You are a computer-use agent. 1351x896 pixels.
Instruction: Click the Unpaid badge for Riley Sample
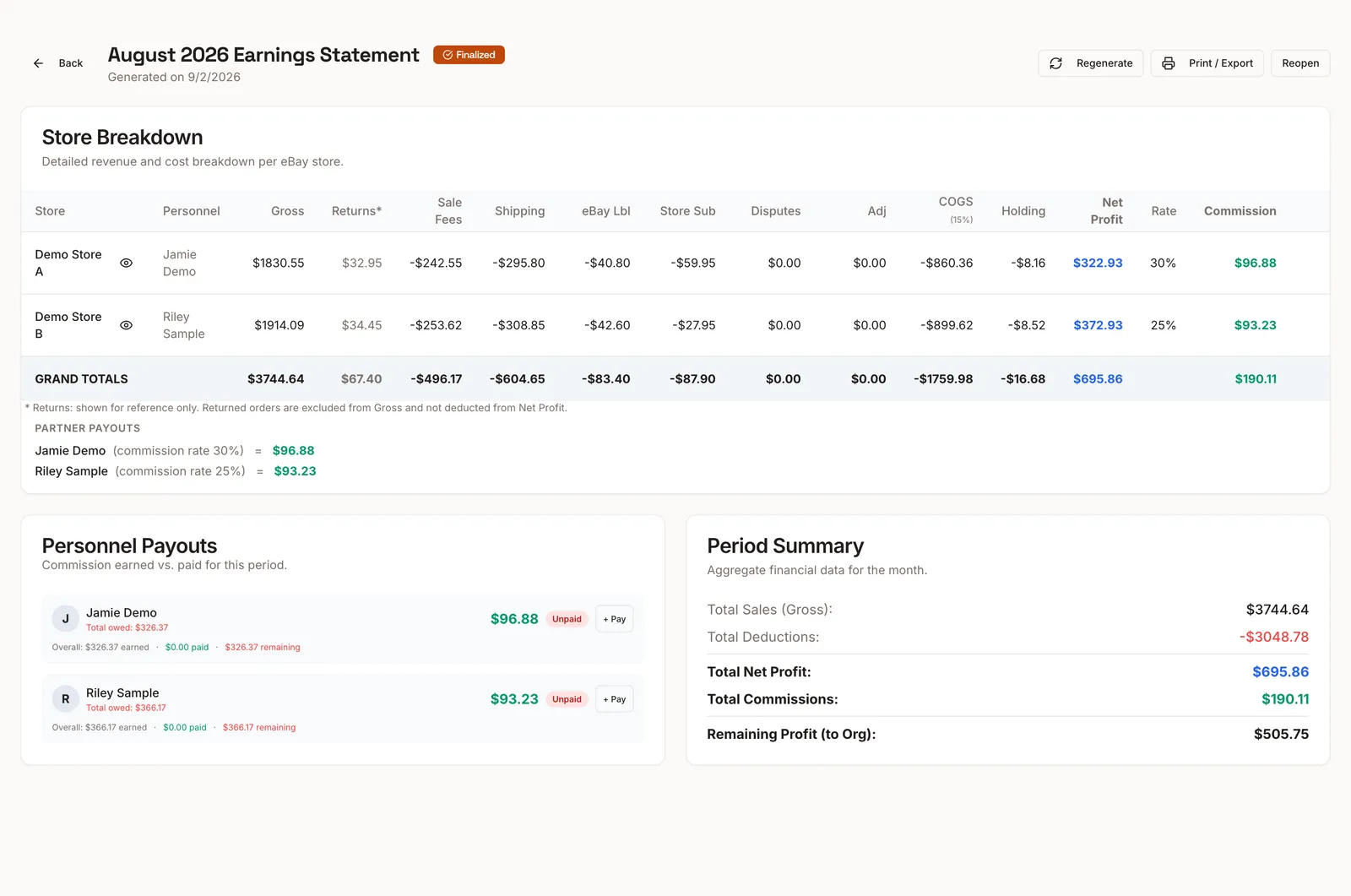pyautogui.click(x=567, y=699)
